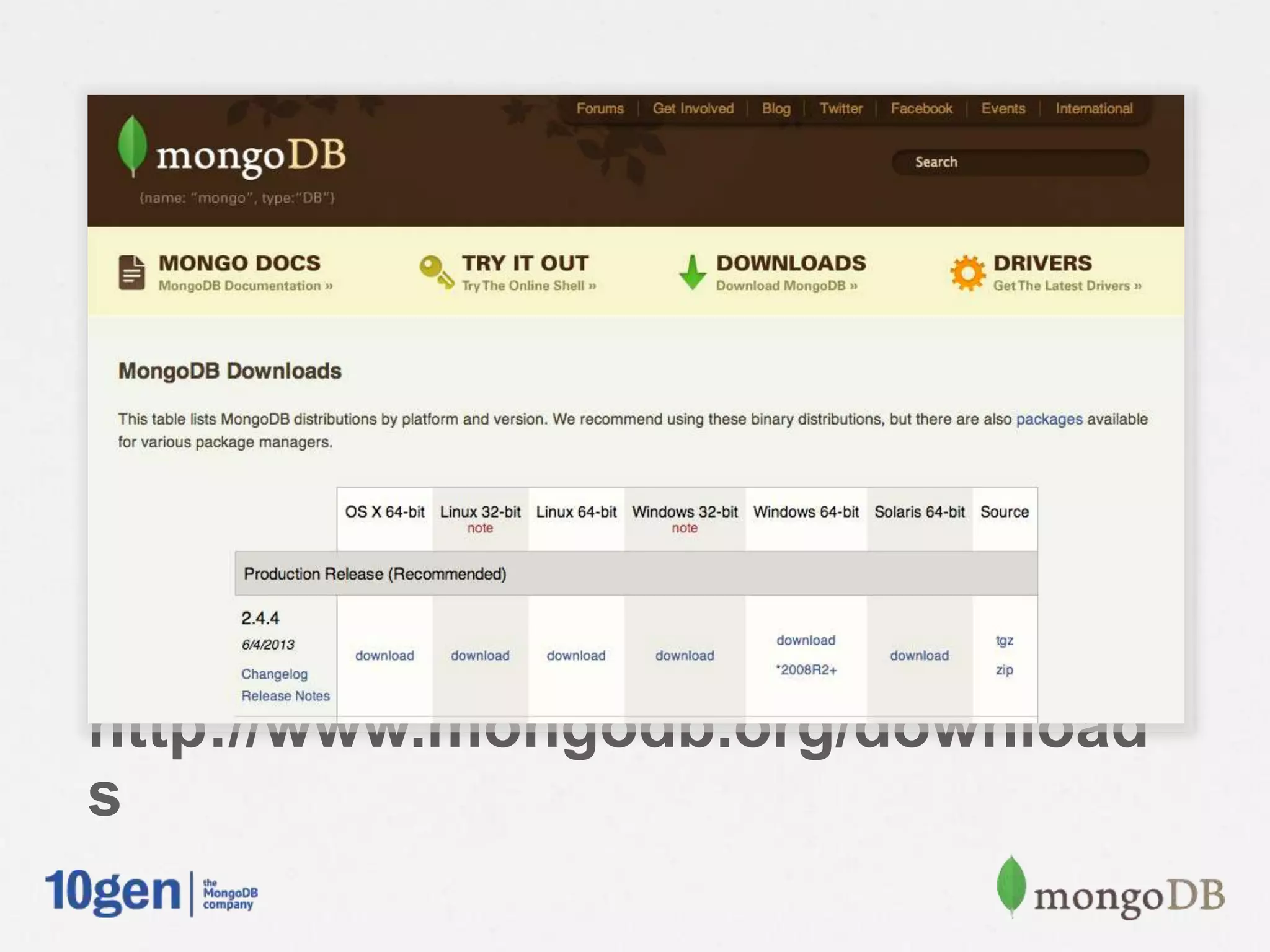Open Twitter in top navigation
The height and width of the screenshot is (952, 1270).
coord(841,108)
